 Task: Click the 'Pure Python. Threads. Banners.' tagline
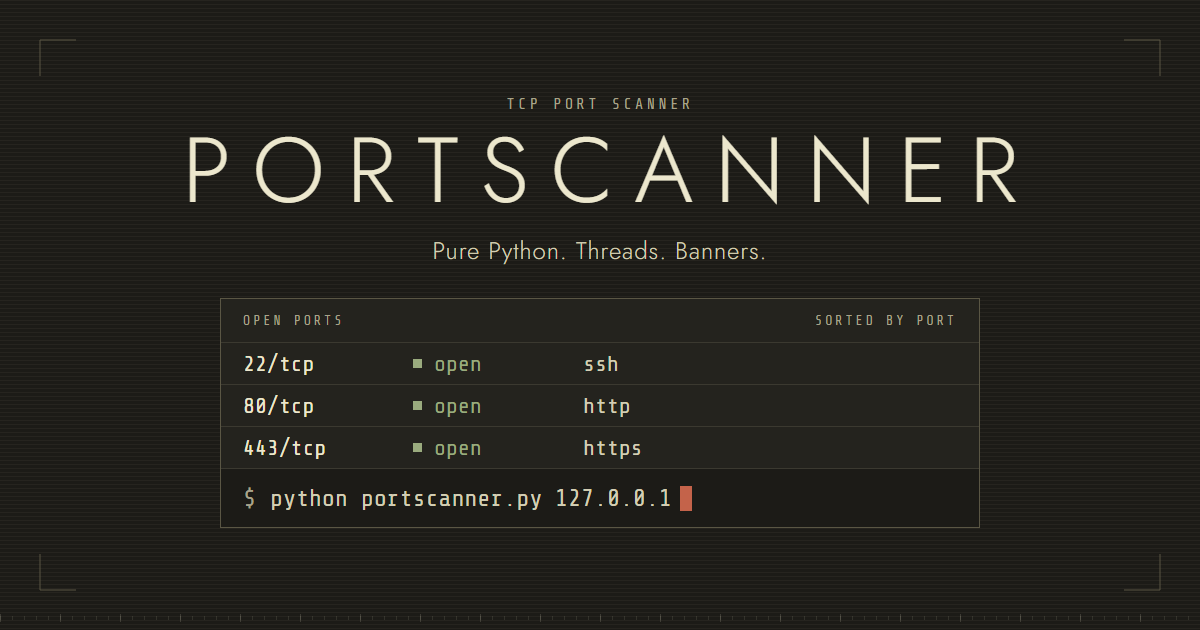click(x=599, y=251)
